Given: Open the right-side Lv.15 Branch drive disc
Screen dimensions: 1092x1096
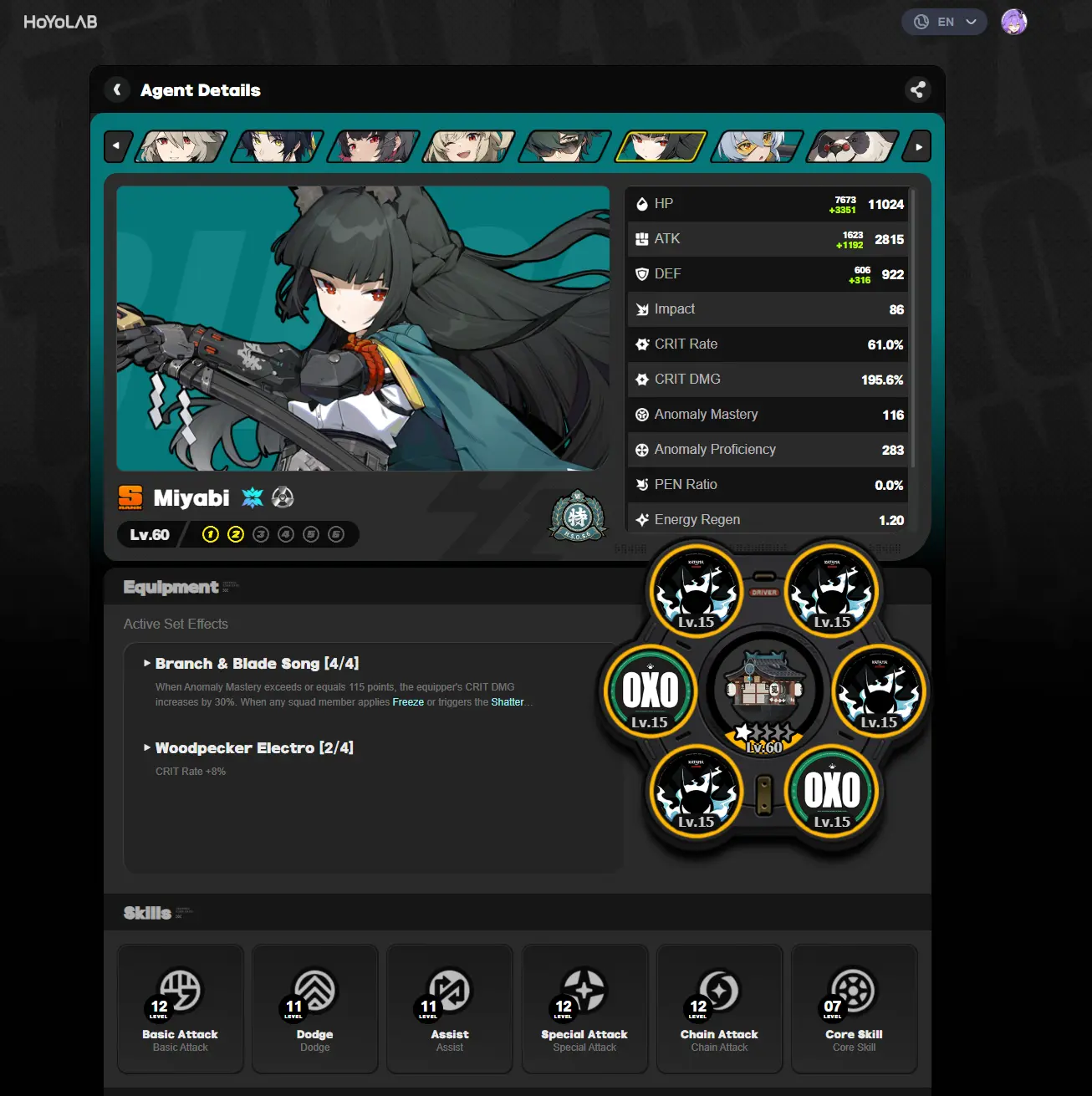Looking at the screenshot, I should coord(879,691).
